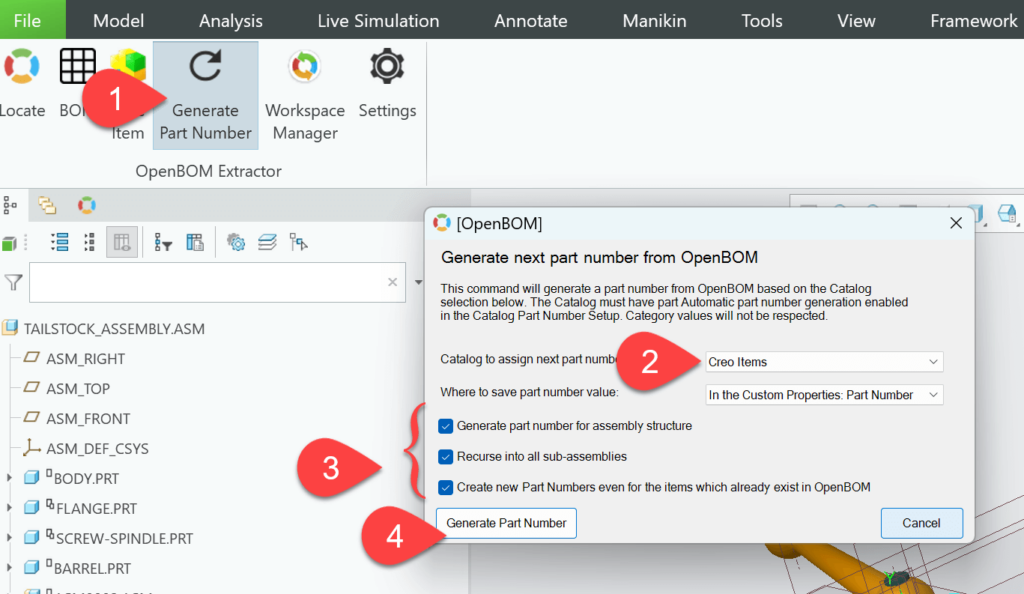This screenshot has height=594, width=1024.
Task: Select the model tree tab icon
Action: click(10, 205)
